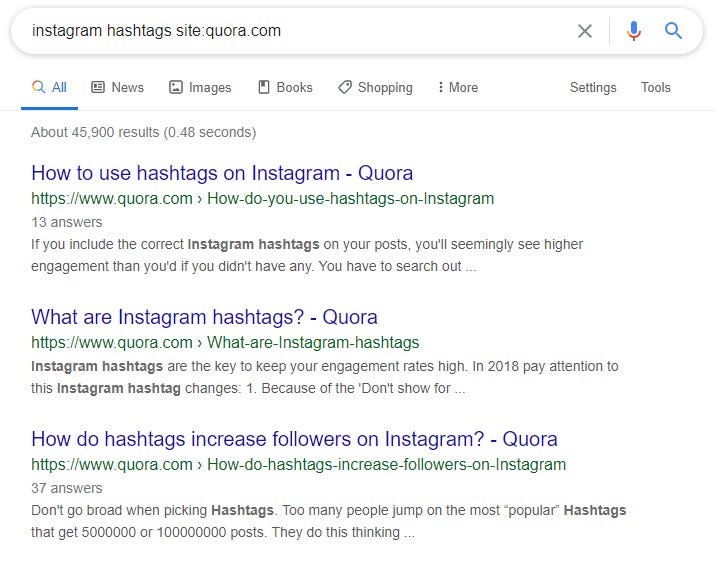Clear the search box with X icon

point(585,31)
